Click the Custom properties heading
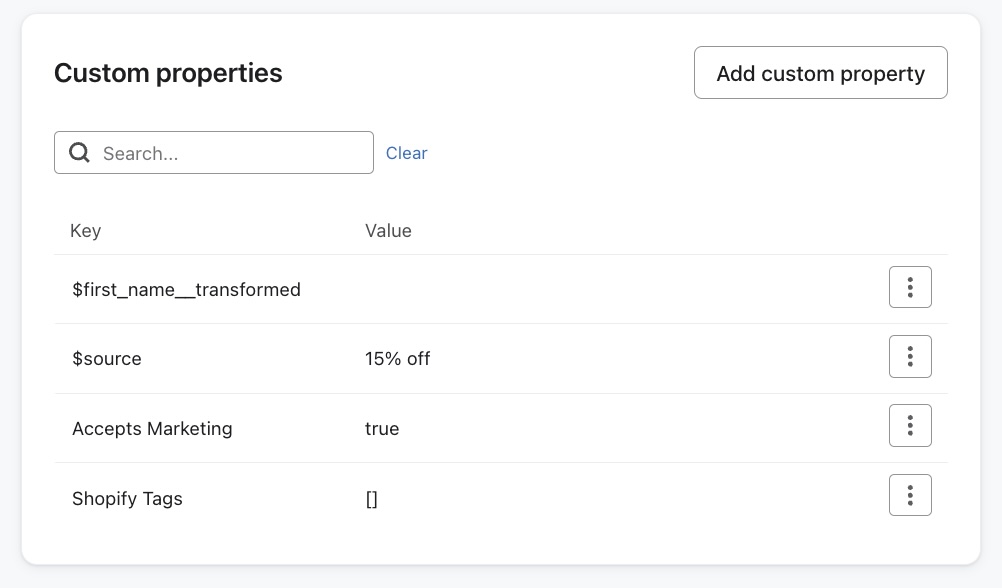 [x=167, y=73]
